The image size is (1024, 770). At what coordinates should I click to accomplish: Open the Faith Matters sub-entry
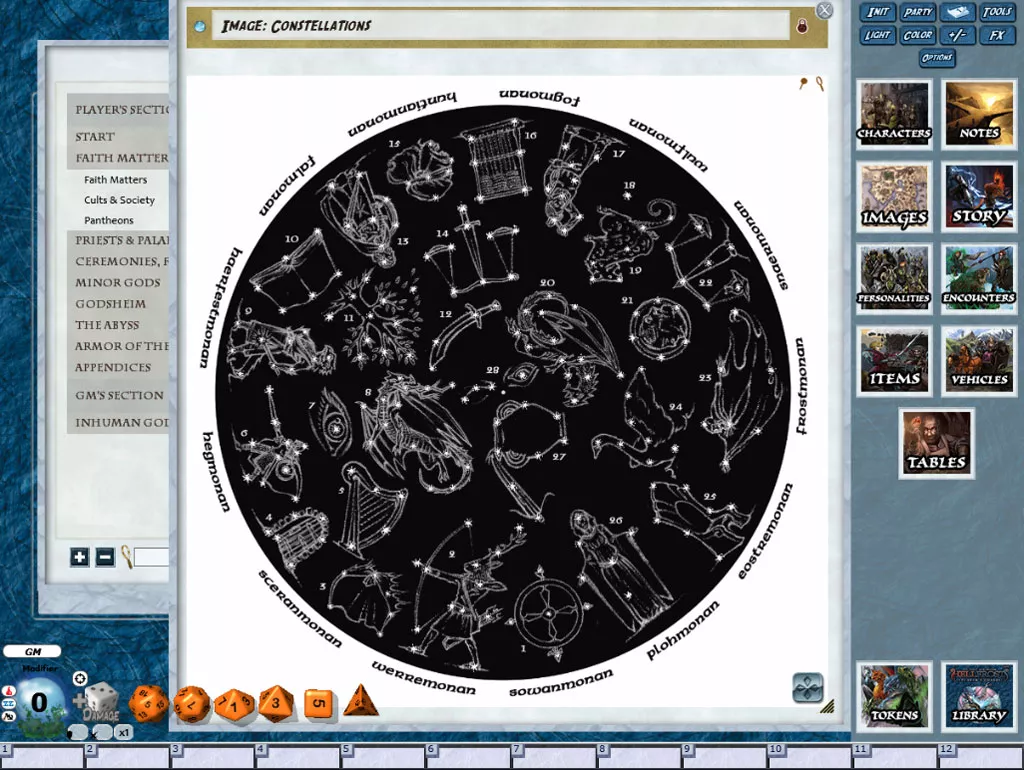click(116, 180)
